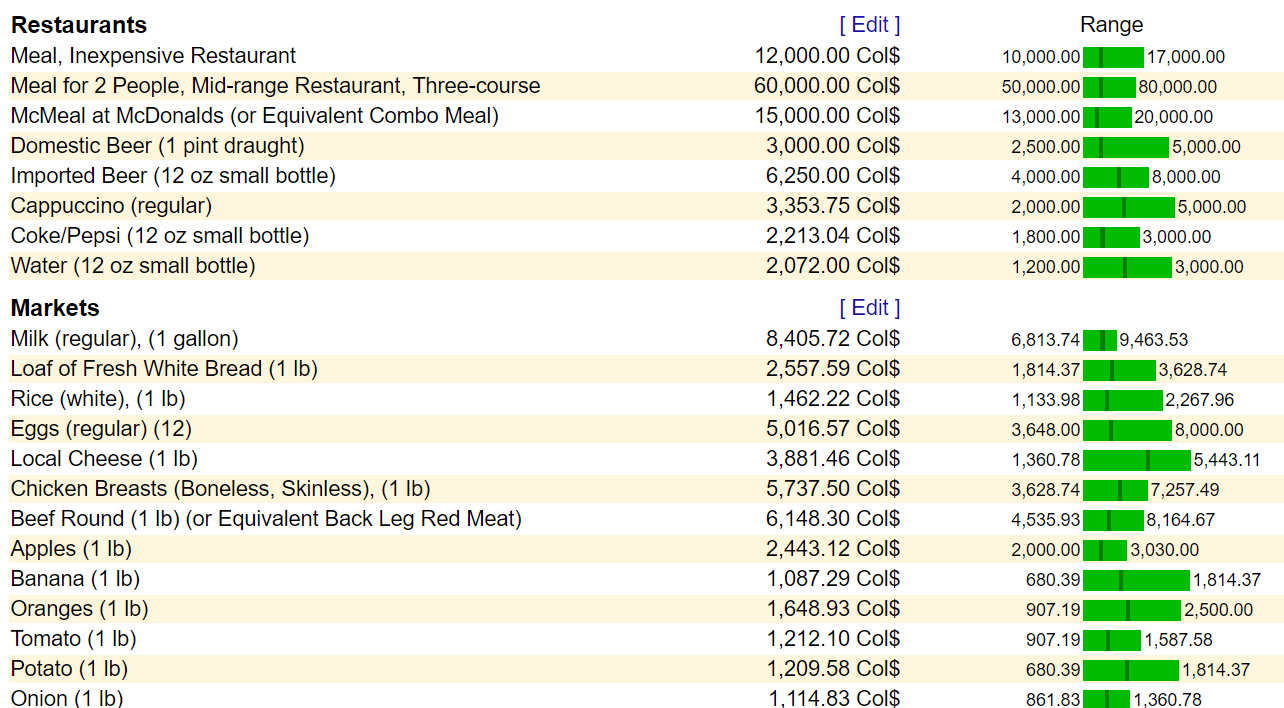This screenshot has height=708, width=1284.
Task: Click the Chicken Breasts row label
Action: (220, 489)
